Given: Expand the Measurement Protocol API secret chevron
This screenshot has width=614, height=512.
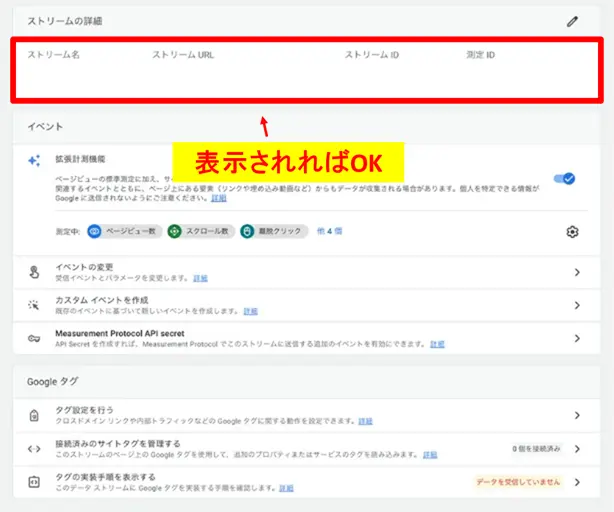Looking at the screenshot, I should tap(577, 338).
